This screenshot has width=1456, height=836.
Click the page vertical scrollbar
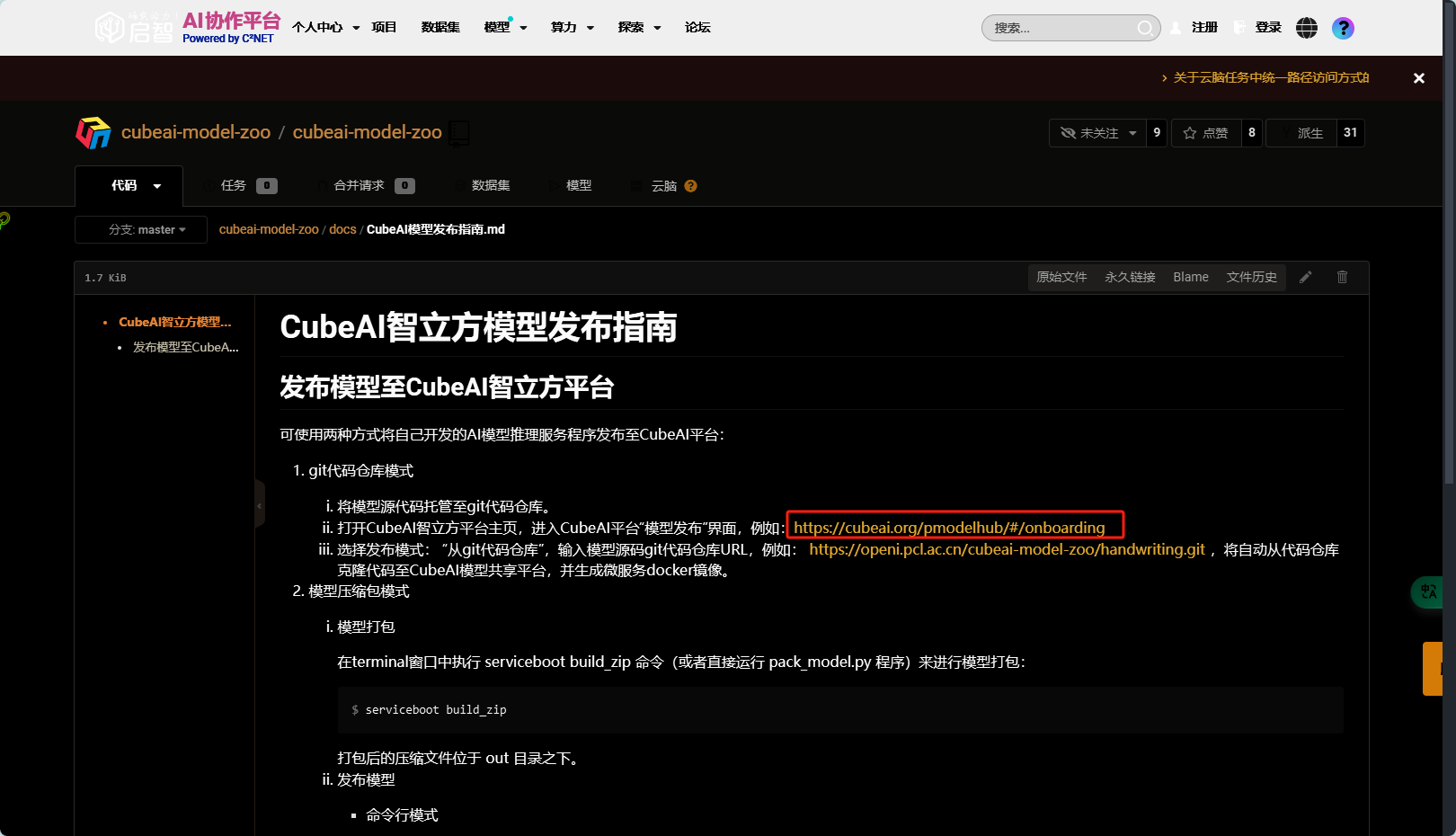tap(1449, 243)
